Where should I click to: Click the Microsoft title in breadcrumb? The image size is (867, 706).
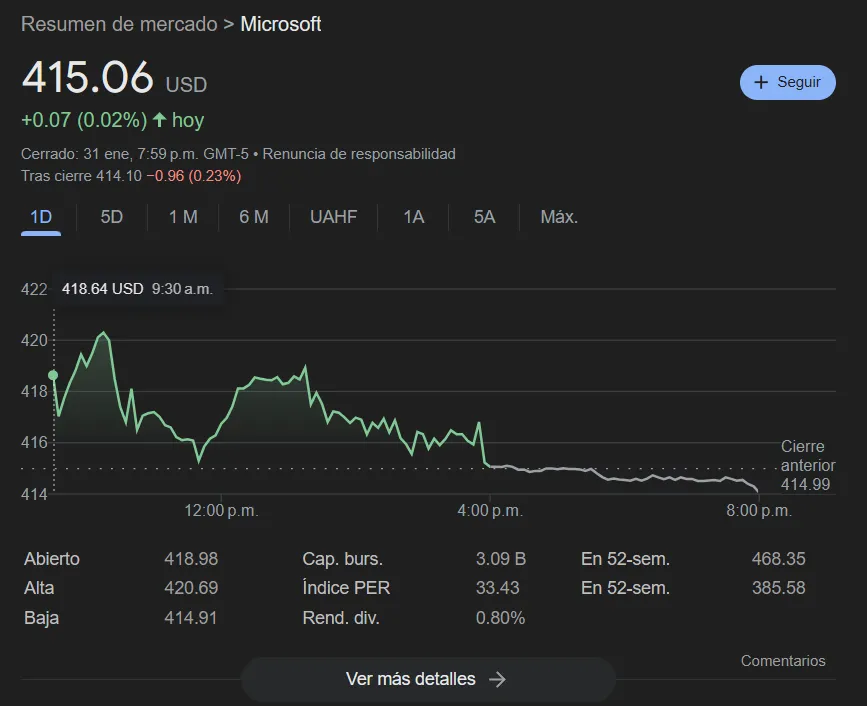(x=281, y=24)
